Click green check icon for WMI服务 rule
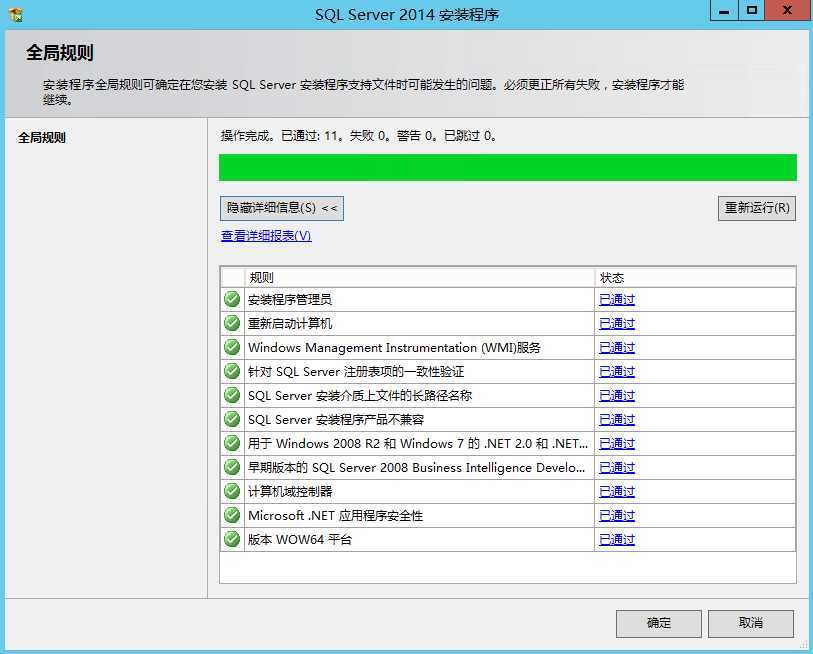 (232, 347)
